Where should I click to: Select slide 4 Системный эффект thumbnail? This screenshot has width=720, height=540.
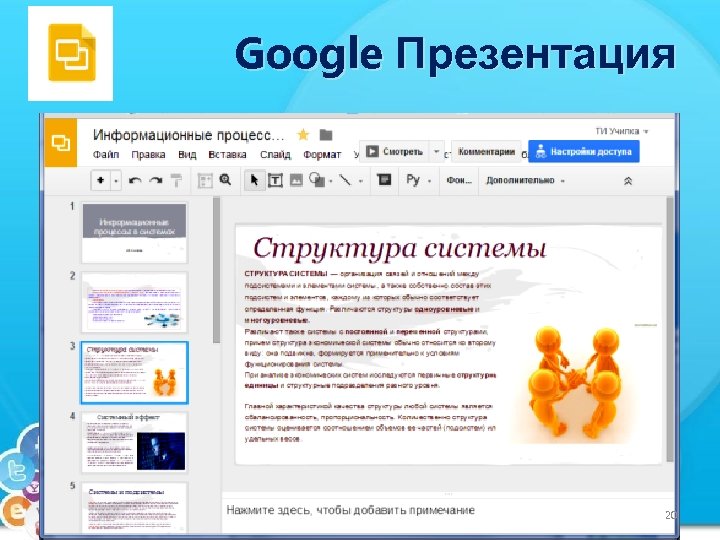click(x=135, y=442)
